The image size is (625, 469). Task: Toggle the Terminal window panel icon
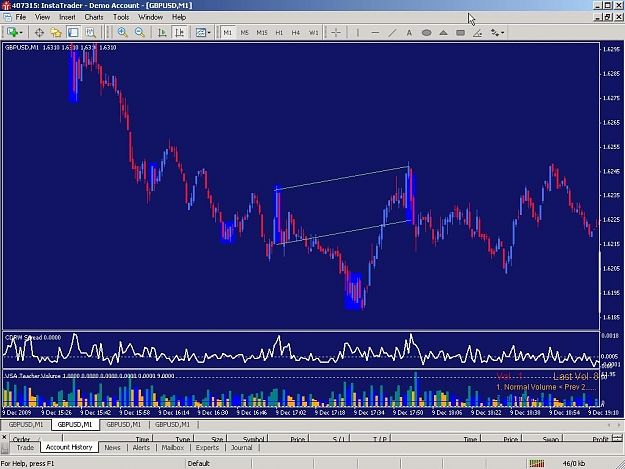[73, 33]
